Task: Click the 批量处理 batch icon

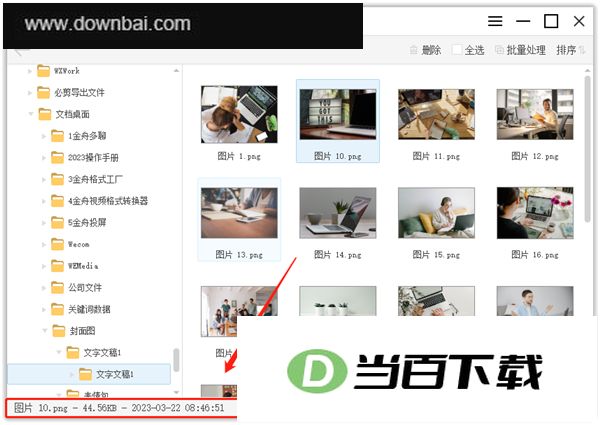Action: coord(499,50)
